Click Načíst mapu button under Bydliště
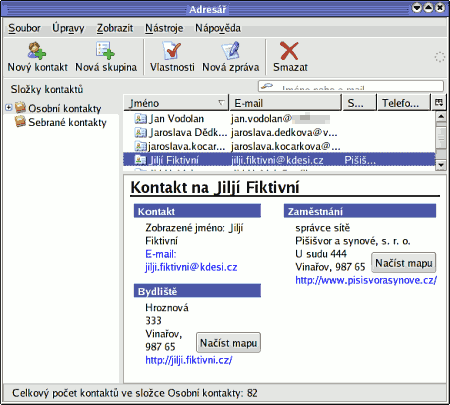Viewport: 450px width, 405px height. pyautogui.click(x=228, y=343)
